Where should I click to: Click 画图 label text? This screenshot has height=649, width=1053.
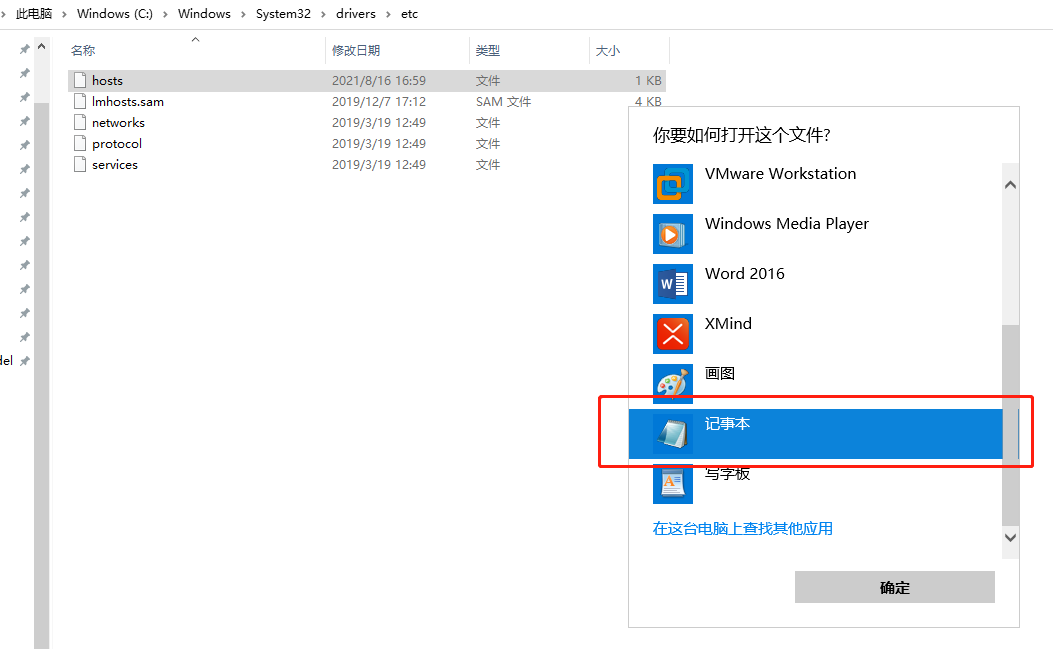[x=720, y=374]
